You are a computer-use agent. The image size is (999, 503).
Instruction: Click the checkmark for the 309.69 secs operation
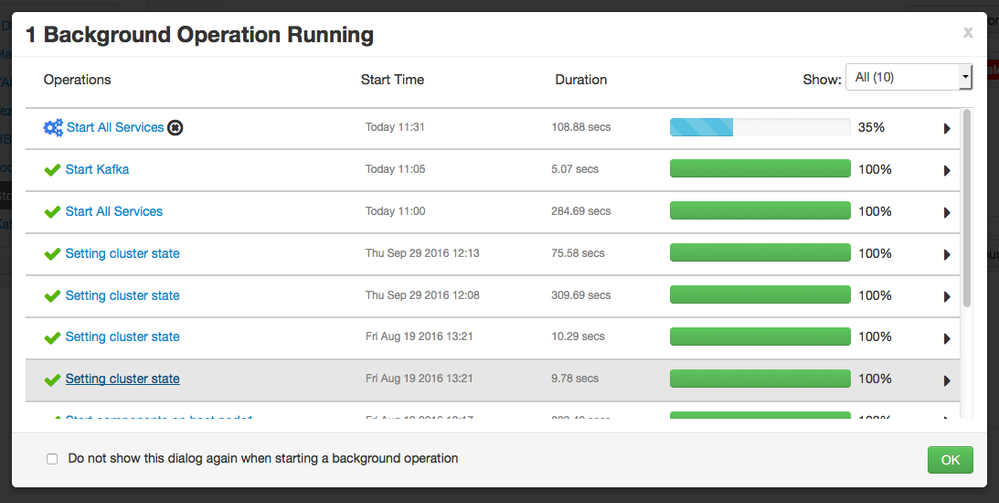pyautogui.click(x=53, y=296)
